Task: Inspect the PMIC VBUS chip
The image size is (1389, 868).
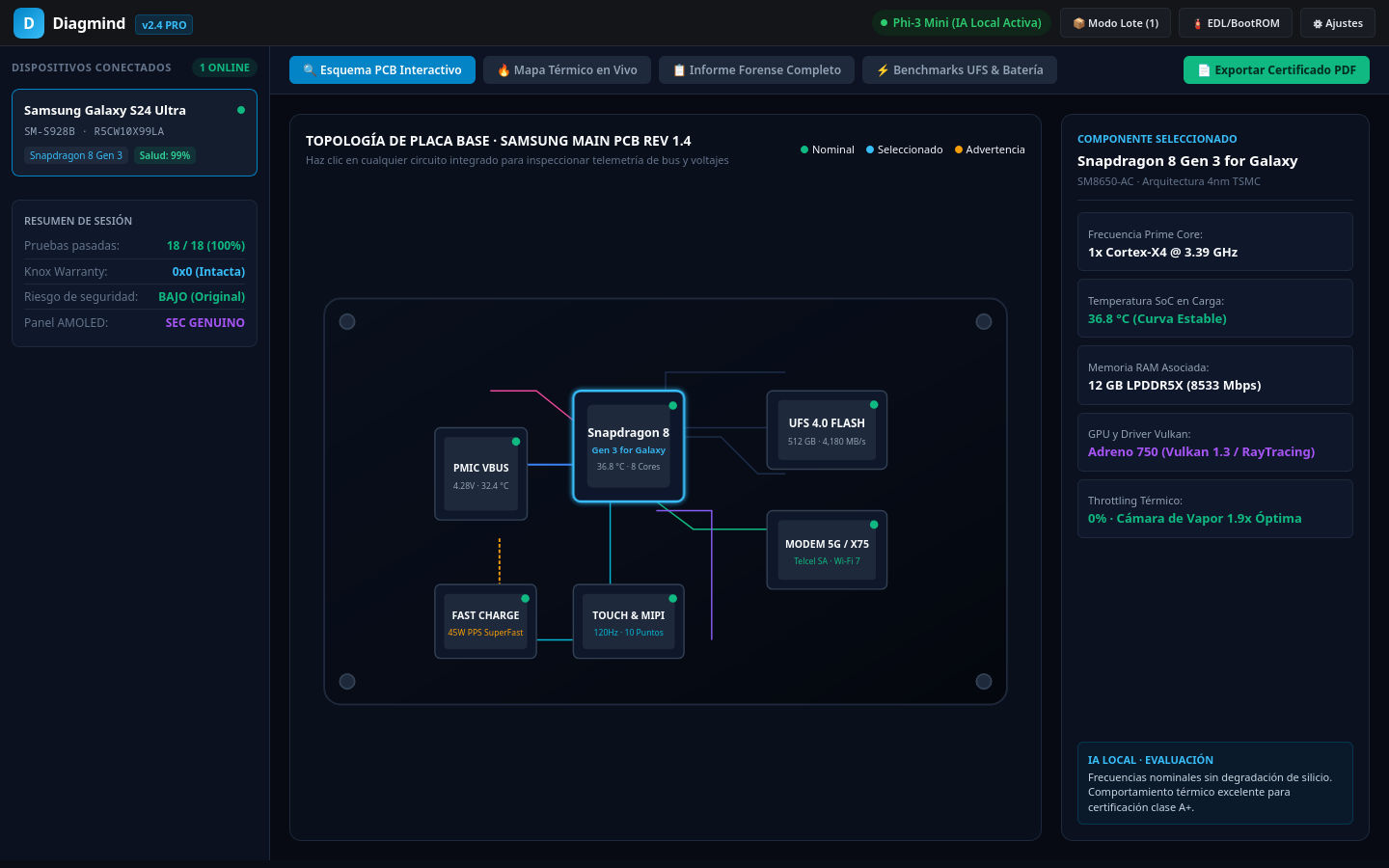Action: pos(481,474)
